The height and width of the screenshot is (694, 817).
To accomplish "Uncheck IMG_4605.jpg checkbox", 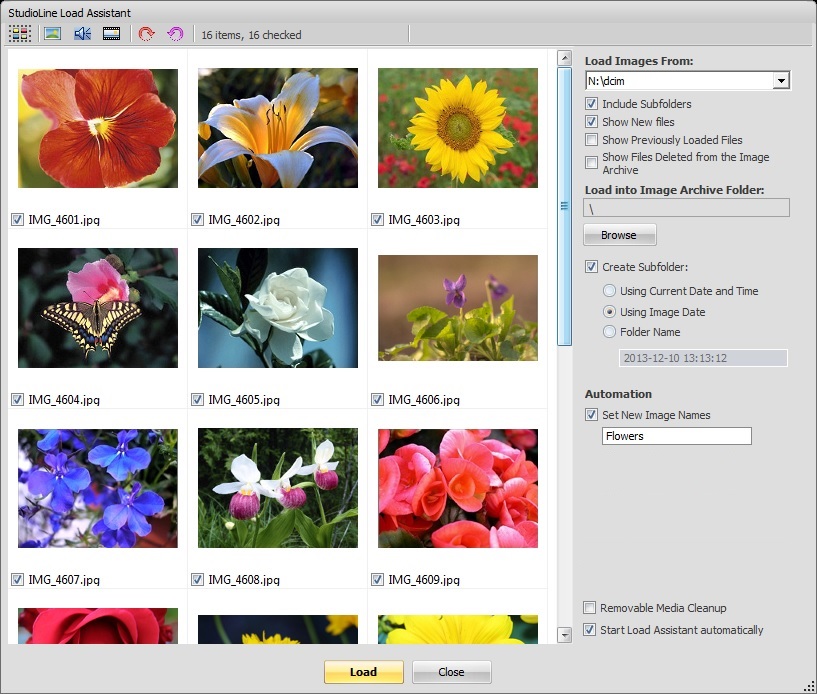I will tap(197, 400).
